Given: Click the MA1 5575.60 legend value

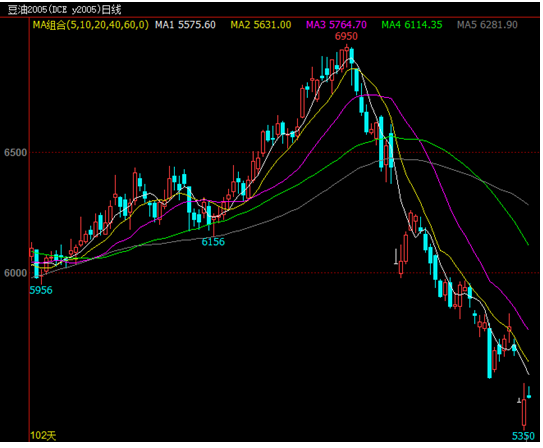Looking at the screenshot, I should pos(185,25).
